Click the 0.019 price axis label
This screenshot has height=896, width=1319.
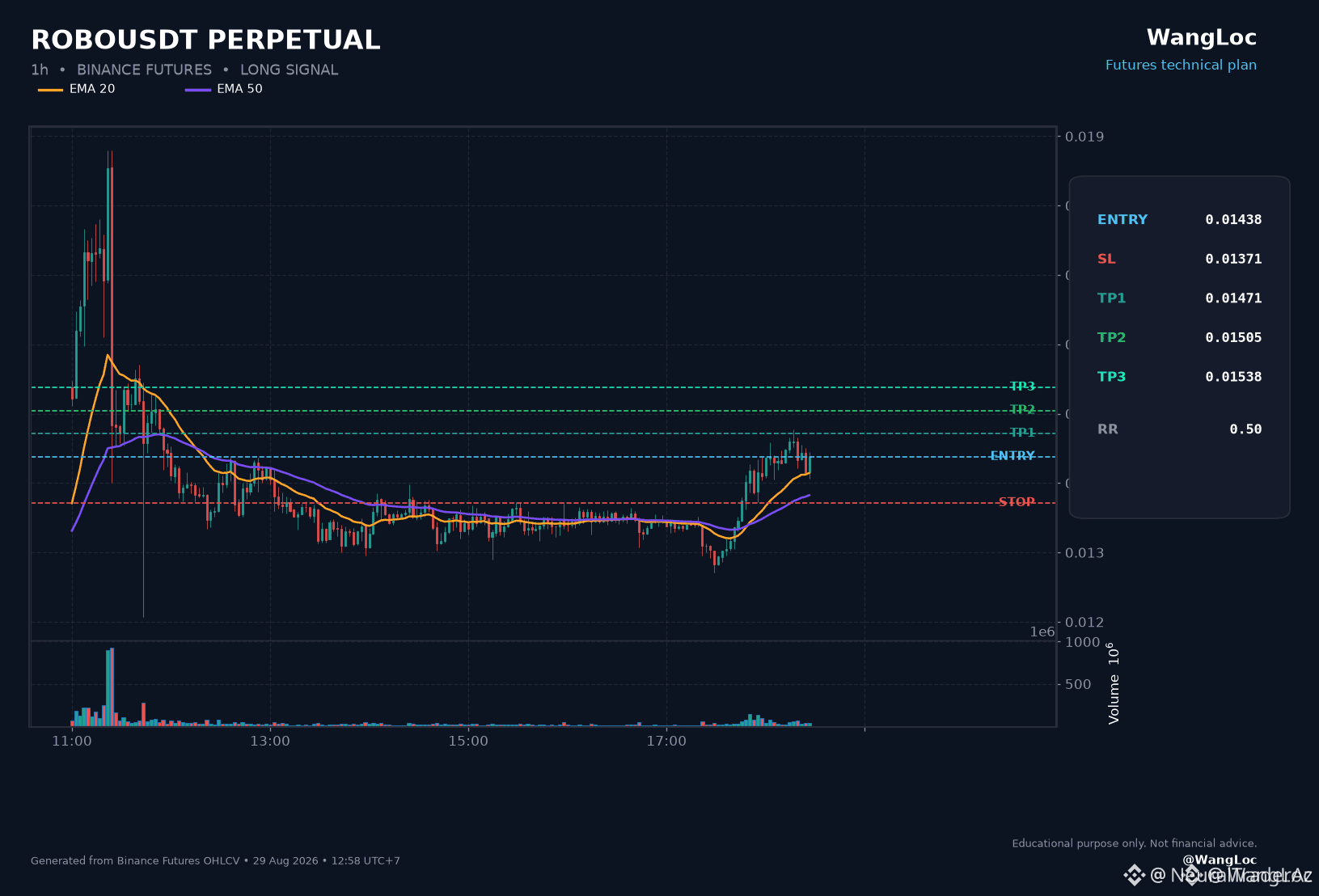(x=1084, y=136)
